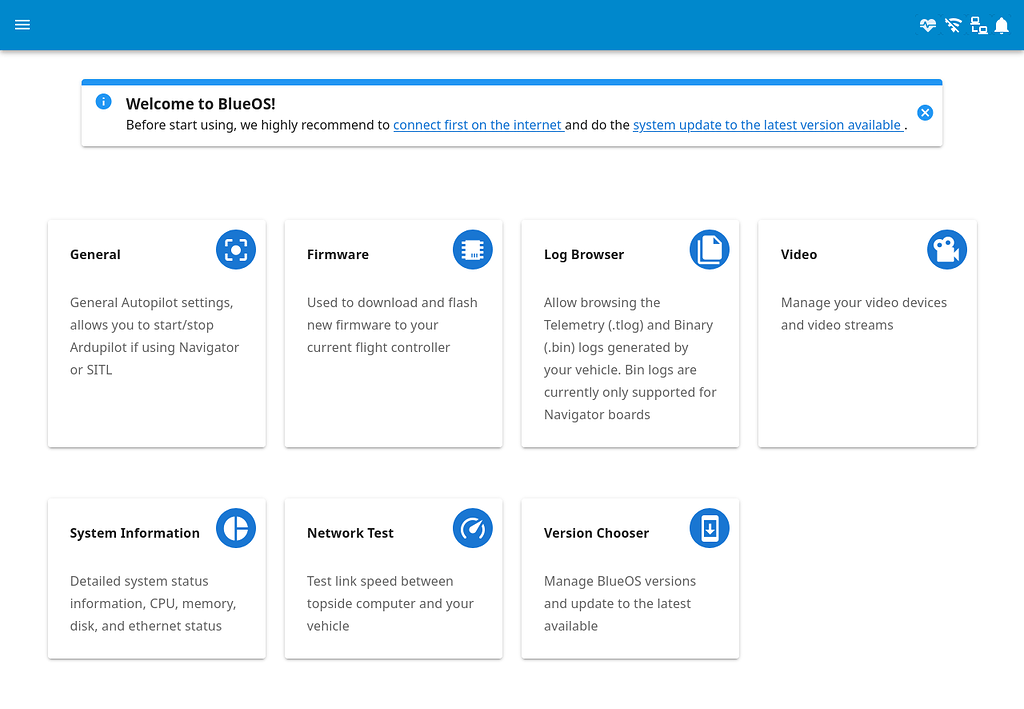1024x709 pixels.
Task: Open the Version Chooser download icon
Action: [710, 528]
